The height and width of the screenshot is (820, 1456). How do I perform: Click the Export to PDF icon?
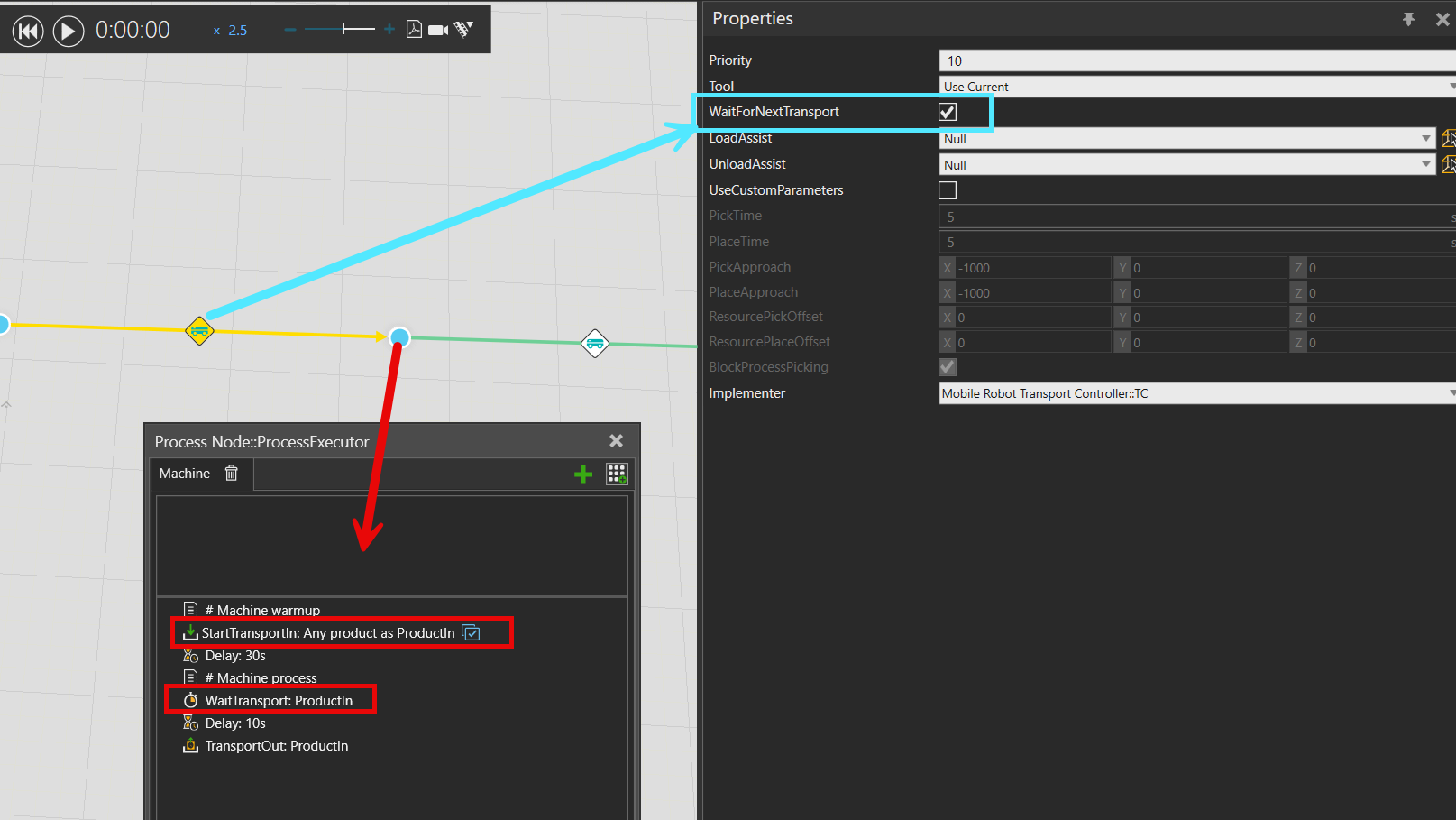tap(414, 30)
